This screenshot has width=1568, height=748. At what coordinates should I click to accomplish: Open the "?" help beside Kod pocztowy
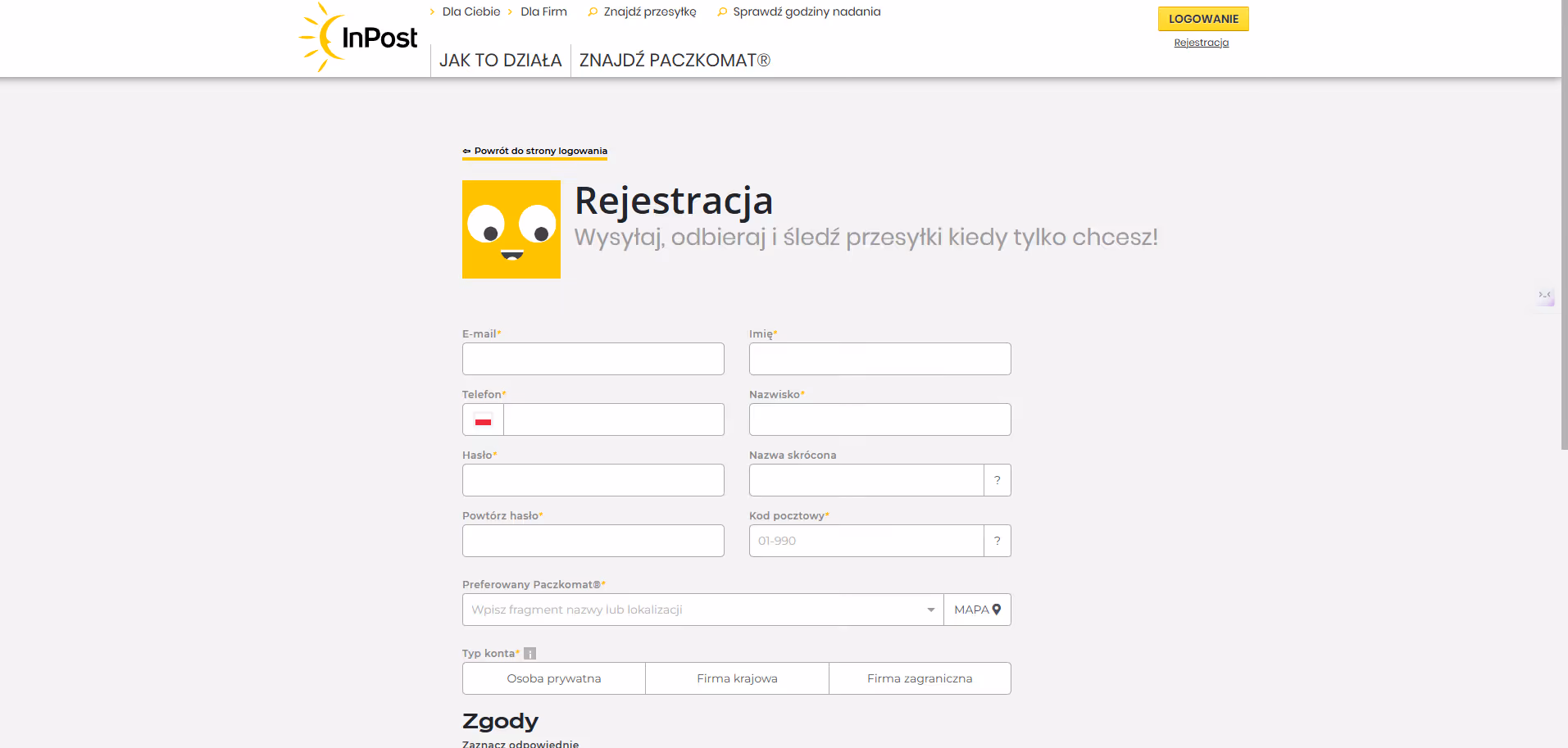[x=997, y=541]
